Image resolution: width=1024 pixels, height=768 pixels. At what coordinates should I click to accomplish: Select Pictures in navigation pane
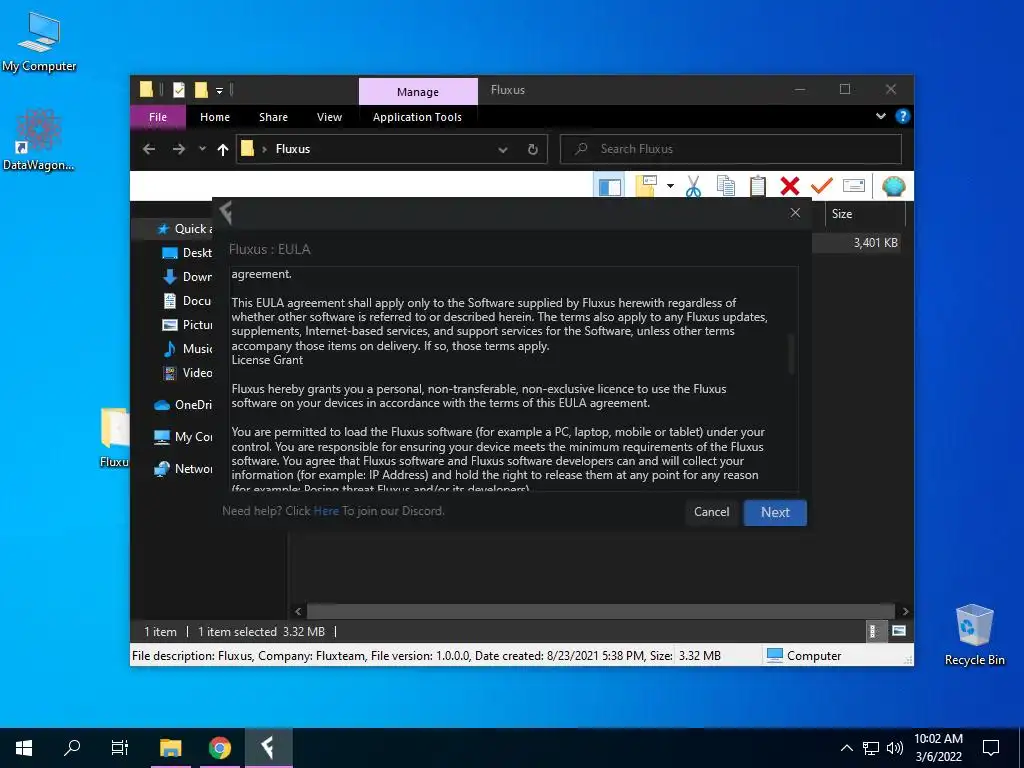pyautogui.click(x=187, y=325)
